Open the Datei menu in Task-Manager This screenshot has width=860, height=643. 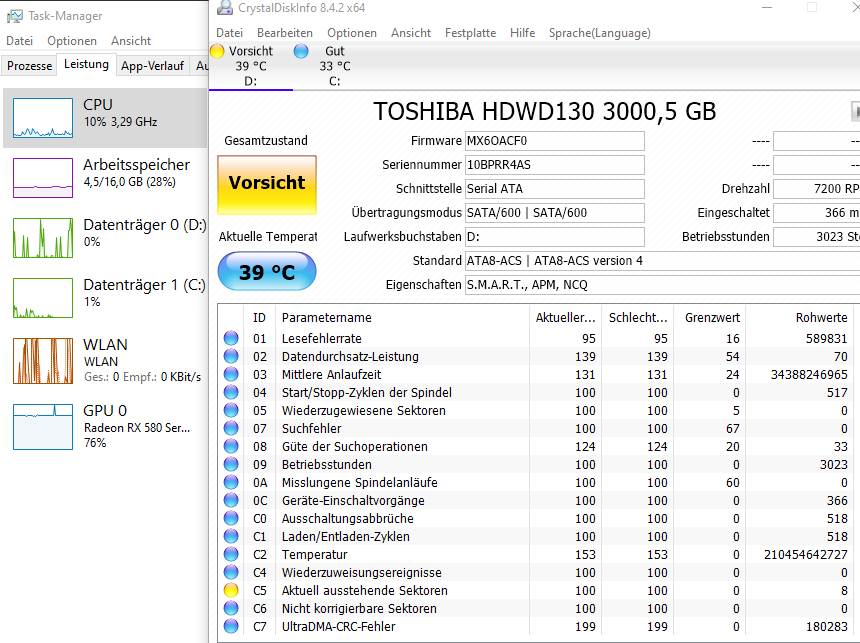click(20, 41)
